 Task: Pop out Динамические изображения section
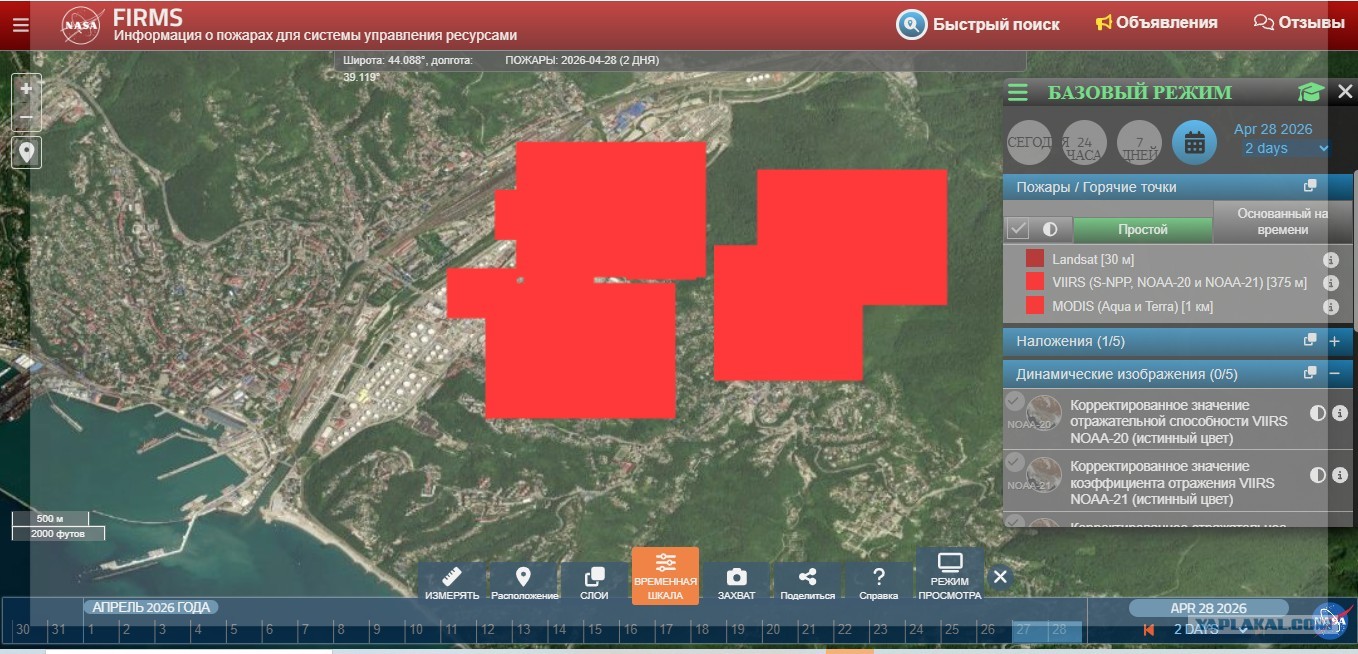coord(1310,373)
